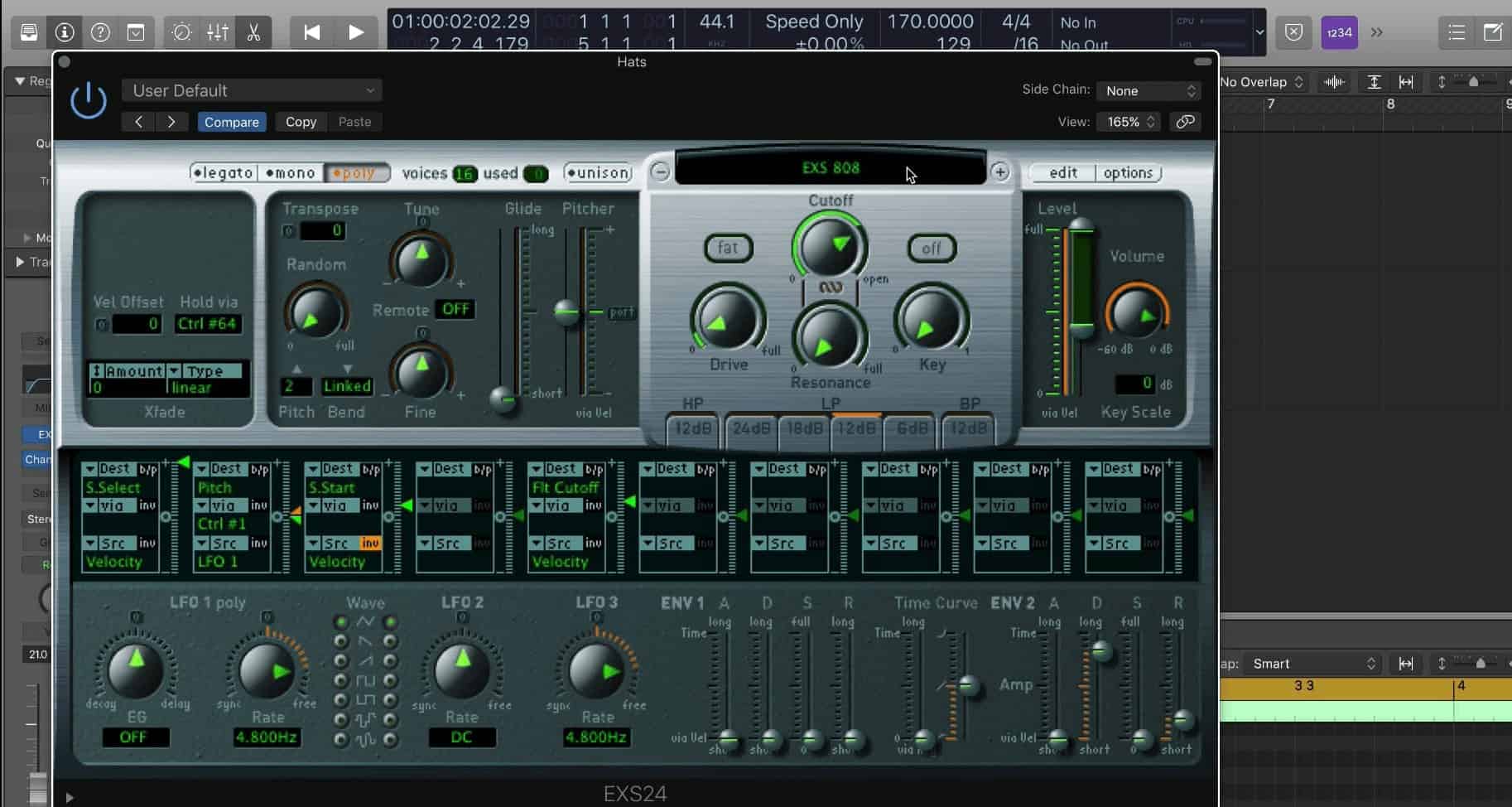Open the instrument edit button
Image resolution: width=1512 pixels, height=807 pixels.
[1063, 172]
